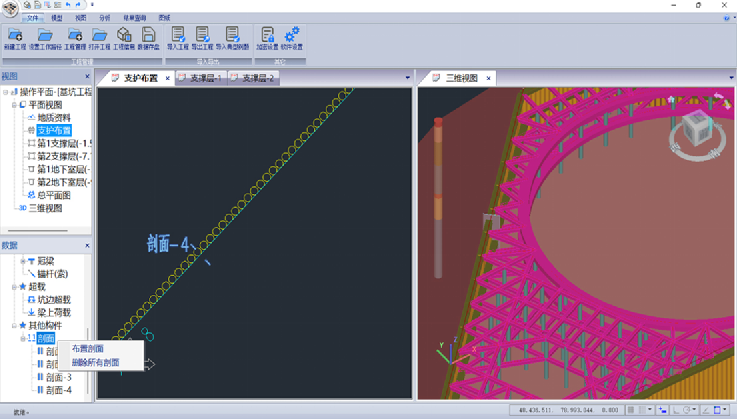Click the 3D navigation view cube
The image size is (737, 419).
694,131
